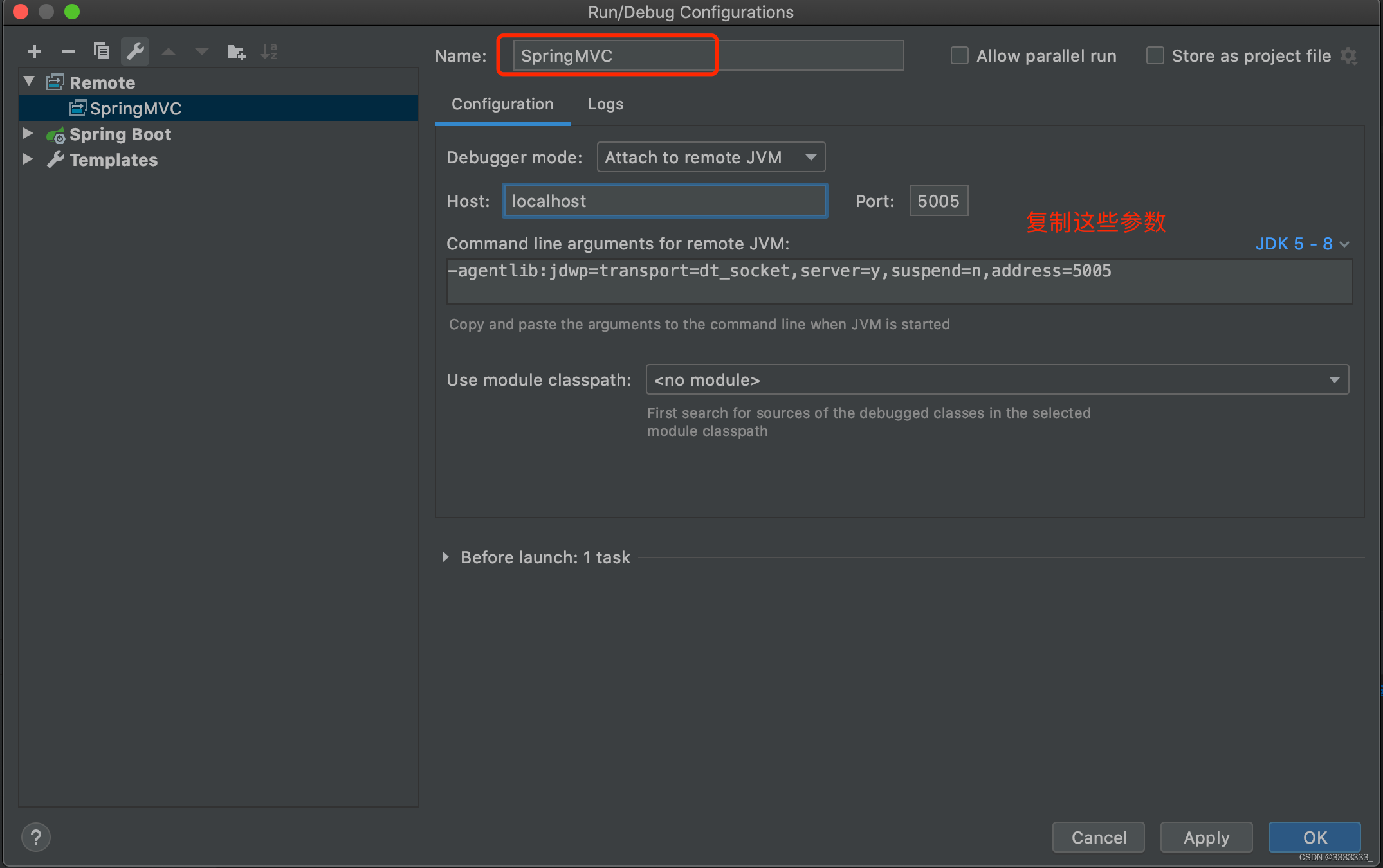Expand the Spring Boot tree node
This screenshot has height=868, width=1383.
point(28,134)
